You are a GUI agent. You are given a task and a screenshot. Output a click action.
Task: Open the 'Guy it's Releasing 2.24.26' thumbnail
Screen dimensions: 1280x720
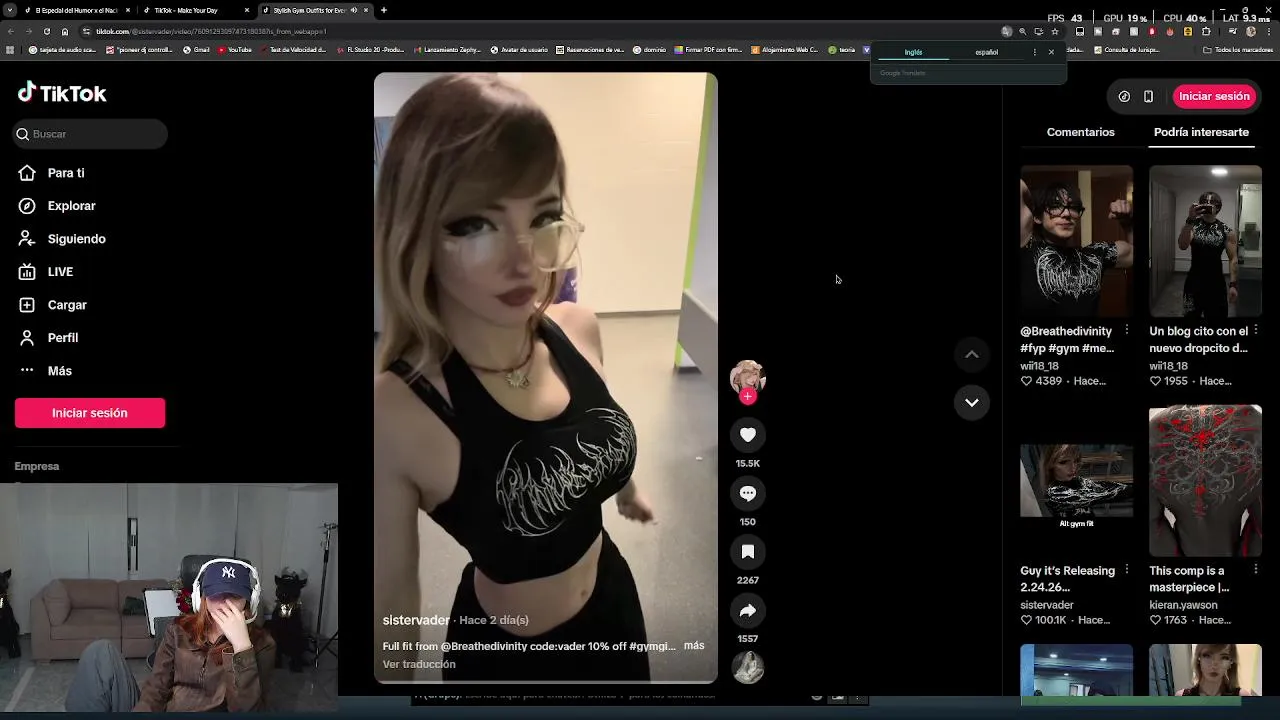[1076, 481]
